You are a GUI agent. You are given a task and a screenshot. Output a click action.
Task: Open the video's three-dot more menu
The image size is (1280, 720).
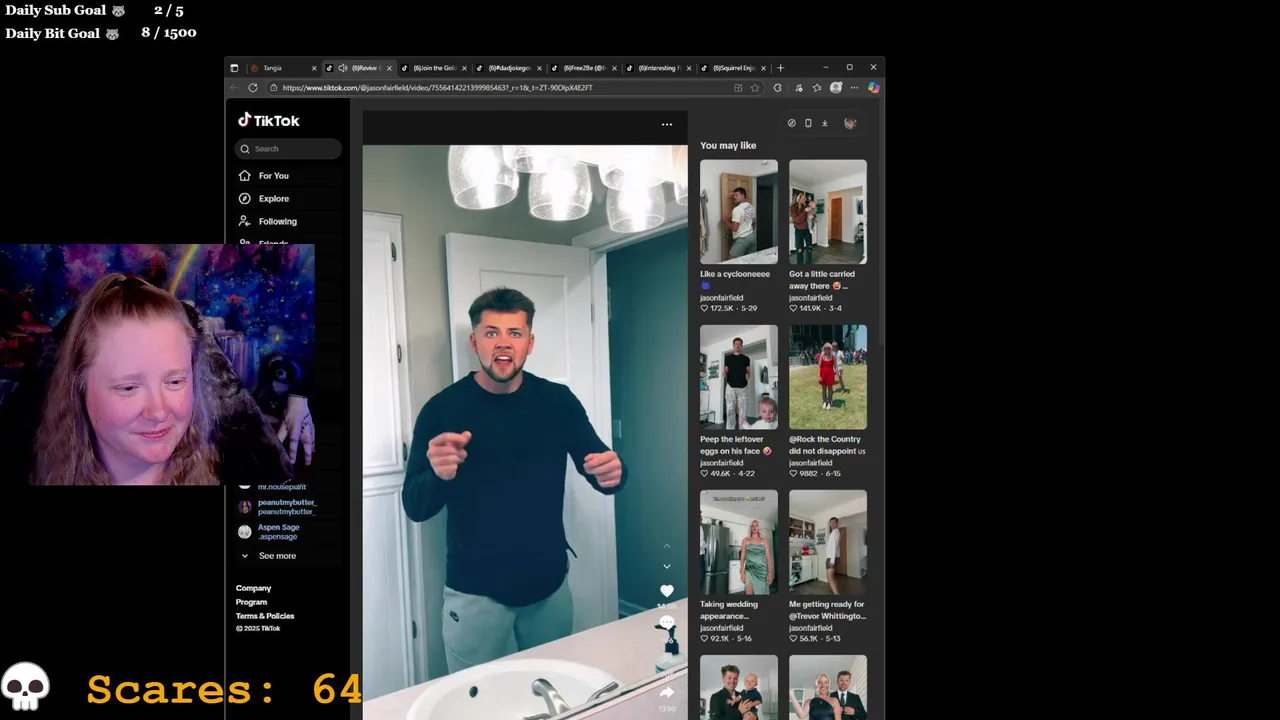667,124
